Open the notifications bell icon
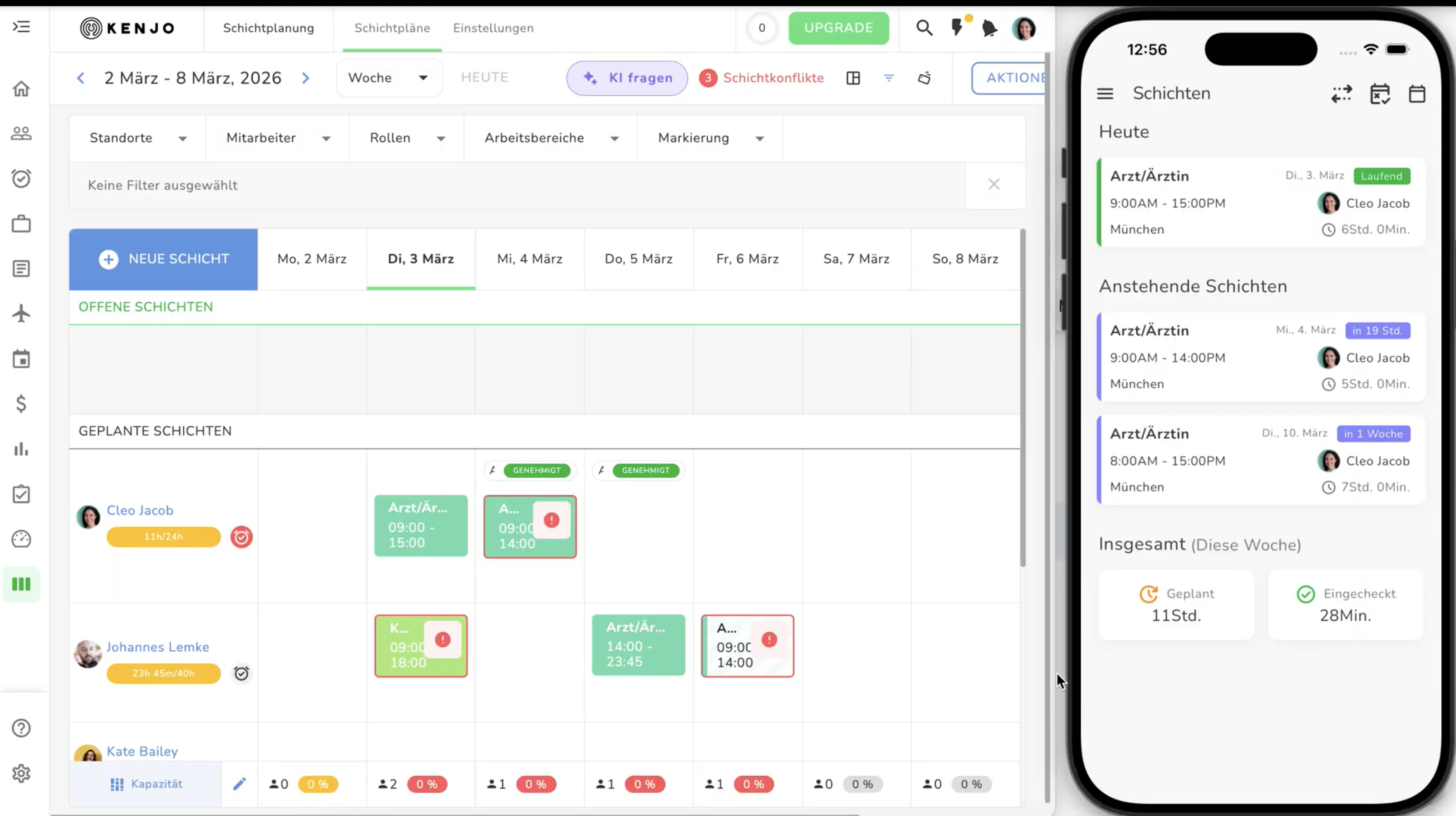The image size is (1456, 816). click(x=989, y=28)
